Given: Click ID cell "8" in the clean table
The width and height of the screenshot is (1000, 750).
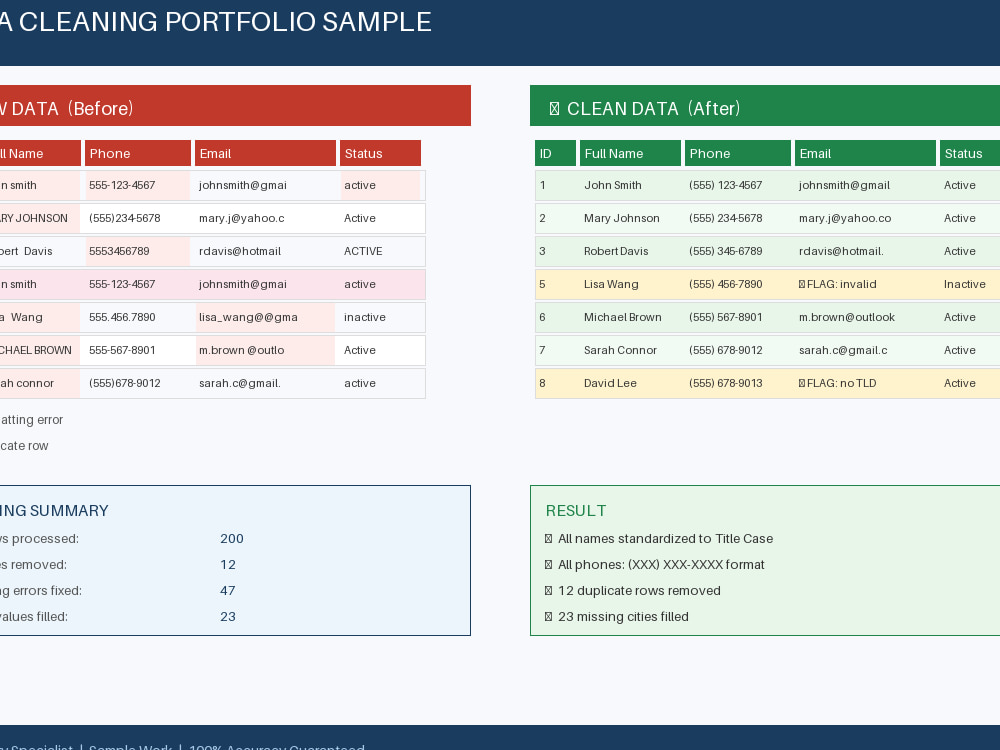Looking at the screenshot, I should (542, 383).
